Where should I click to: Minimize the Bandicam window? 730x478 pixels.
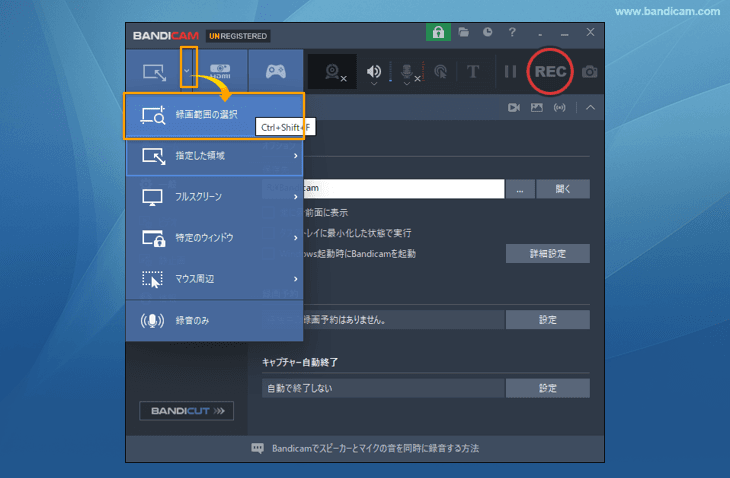[565, 34]
